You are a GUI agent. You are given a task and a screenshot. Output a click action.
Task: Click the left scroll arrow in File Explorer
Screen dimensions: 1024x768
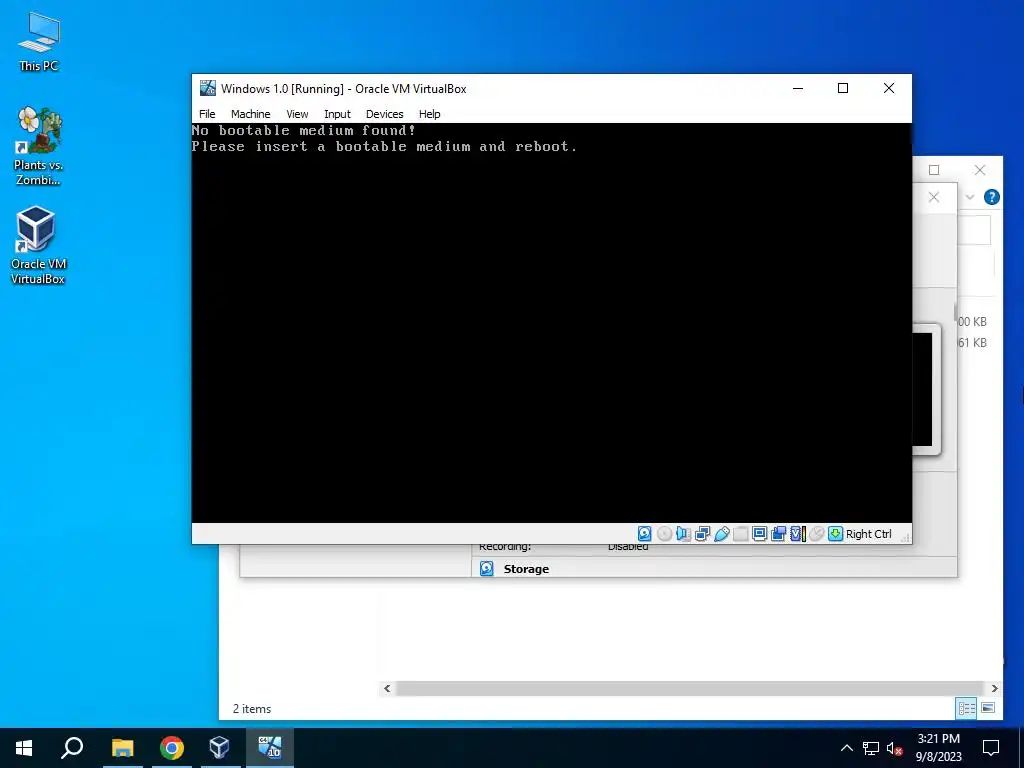[387, 688]
